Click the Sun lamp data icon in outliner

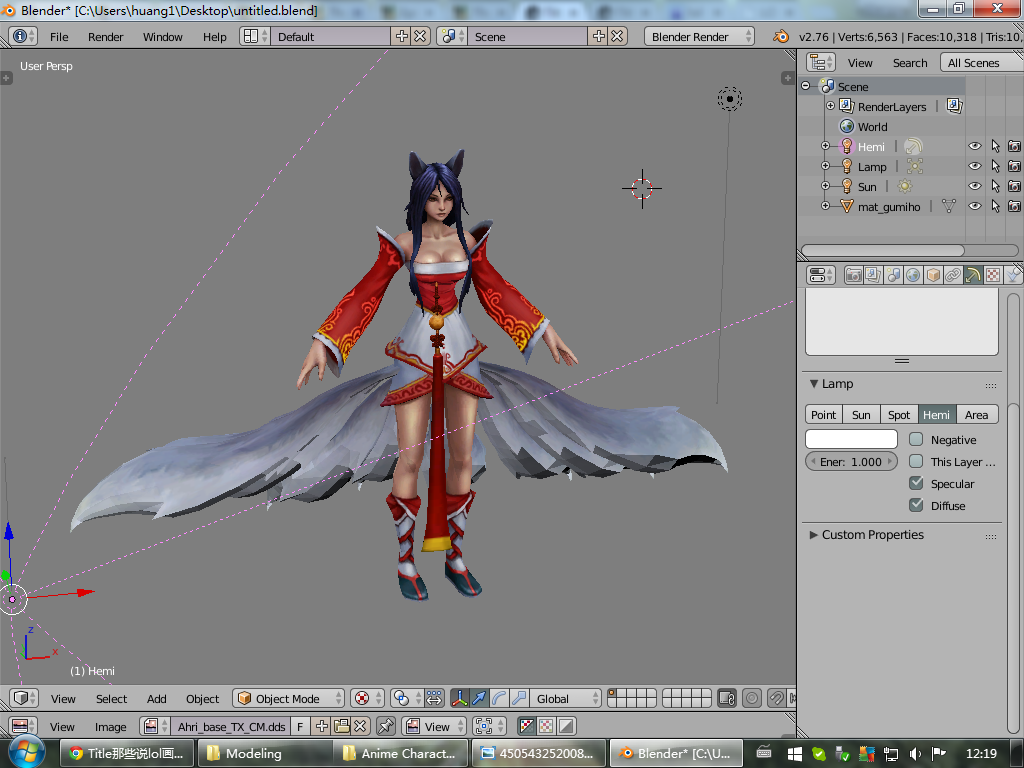904,187
